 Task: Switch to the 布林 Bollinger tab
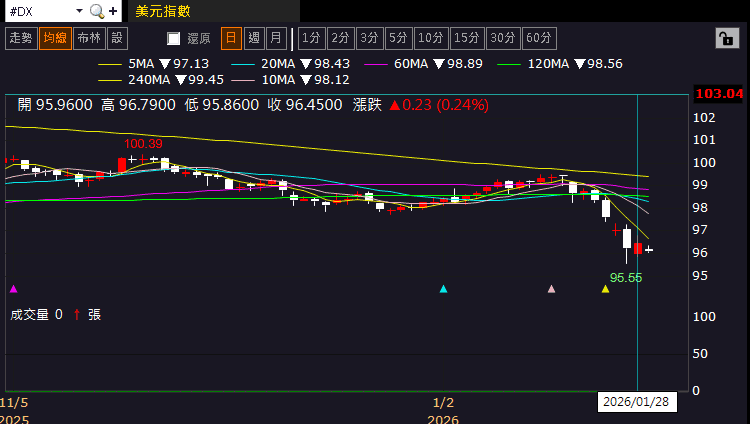[89, 38]
